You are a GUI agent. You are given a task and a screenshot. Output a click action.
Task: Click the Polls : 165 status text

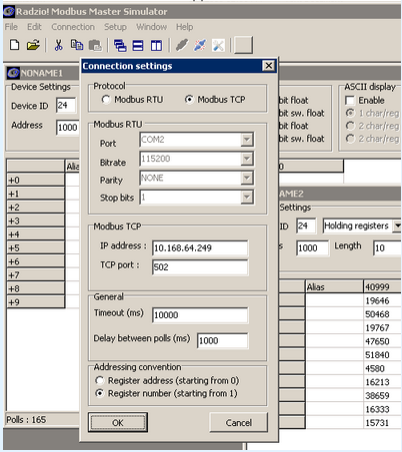pyautogui.click(x=26, y=419)
